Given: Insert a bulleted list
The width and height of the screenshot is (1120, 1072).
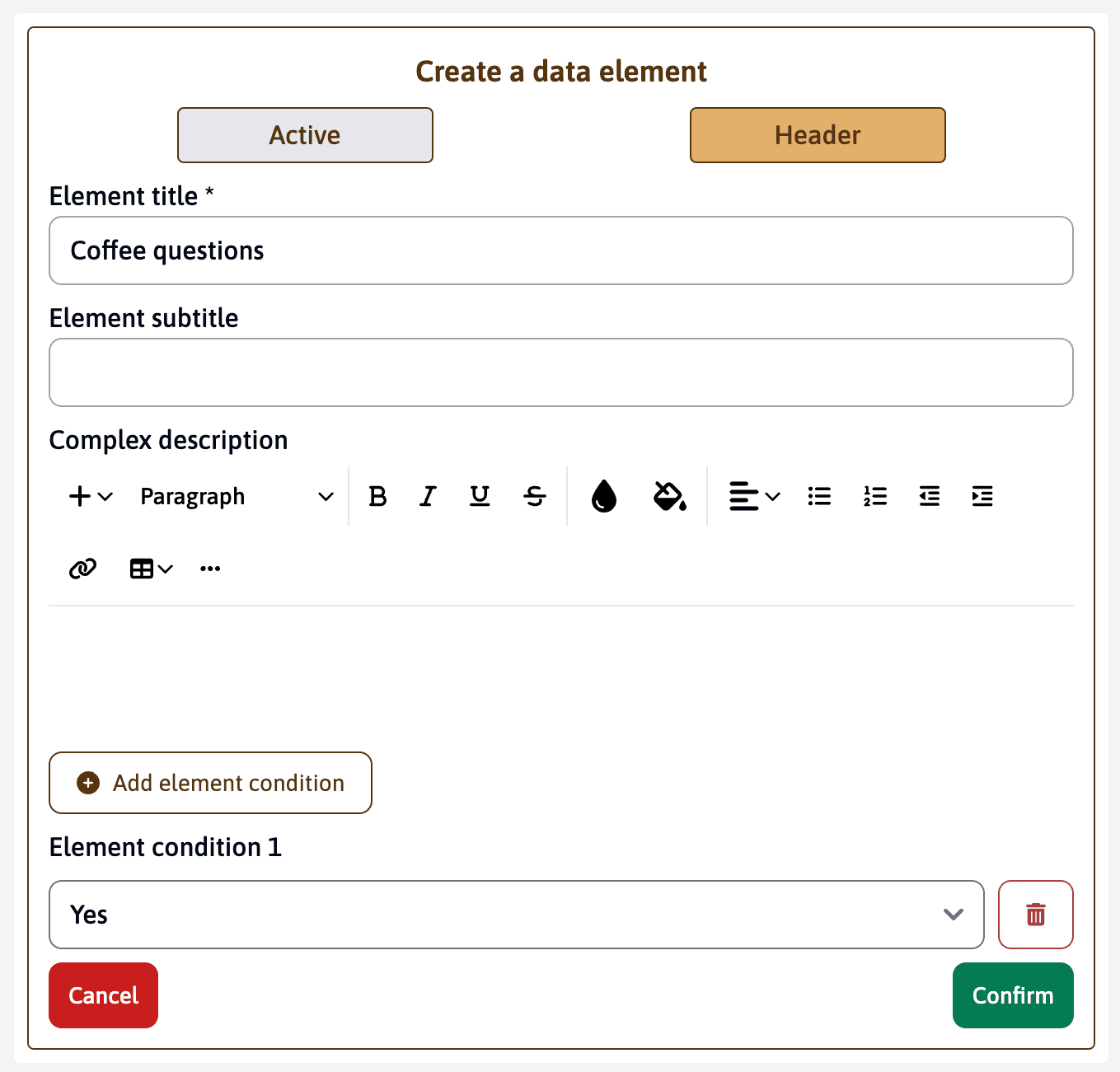Looking at the screenshot, I should [819, 496].
